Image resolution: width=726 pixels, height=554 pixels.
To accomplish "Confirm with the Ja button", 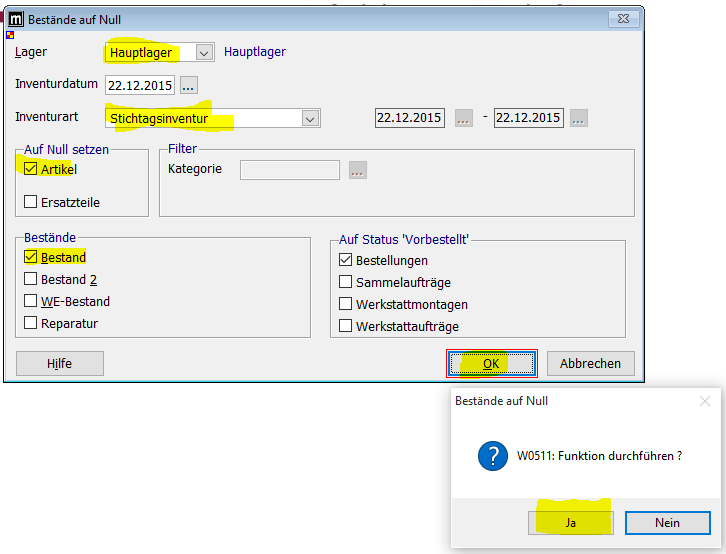I will 569,522.
